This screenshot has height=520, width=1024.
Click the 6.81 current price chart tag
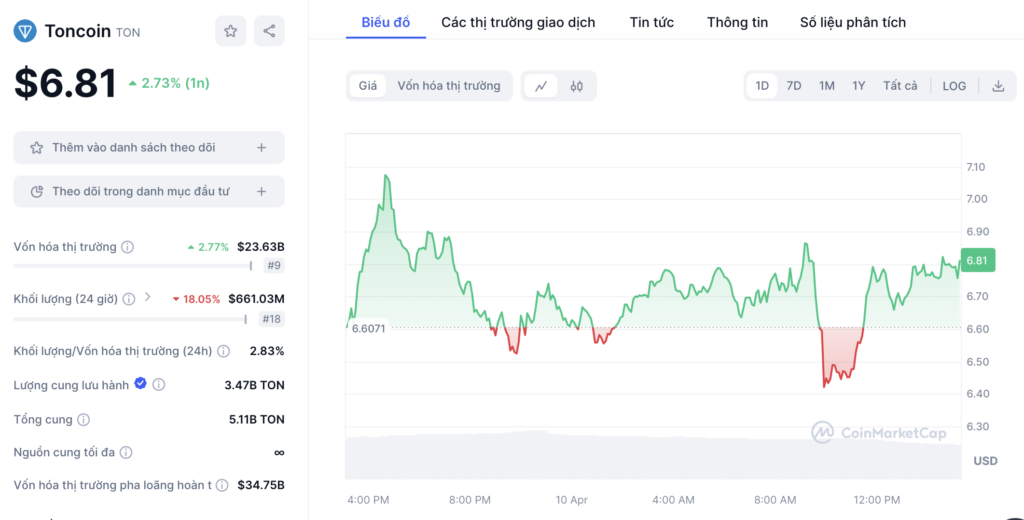coord(977,261)
